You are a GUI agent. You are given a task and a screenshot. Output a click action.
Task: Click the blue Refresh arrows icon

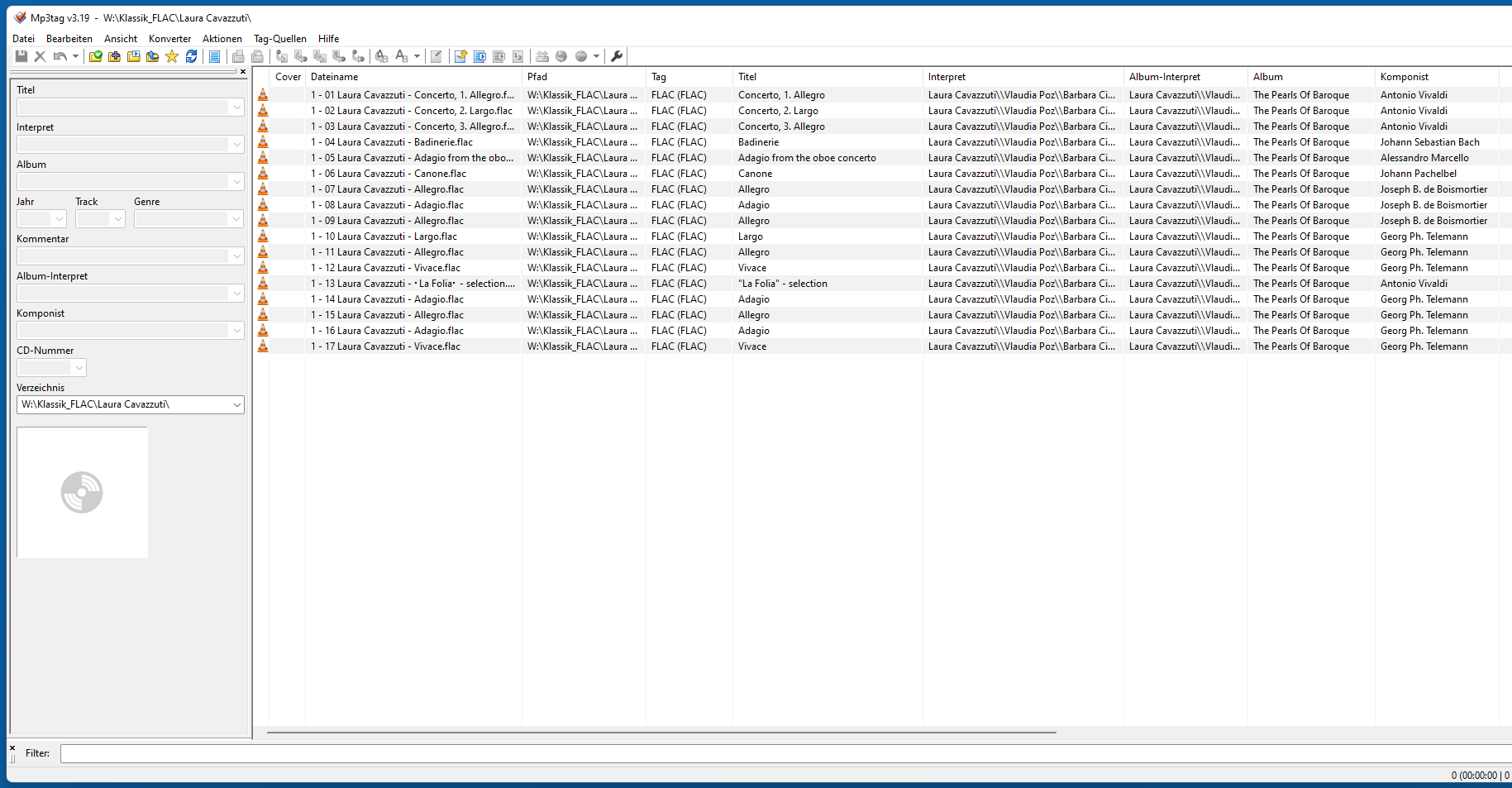[x=191, y=56]
